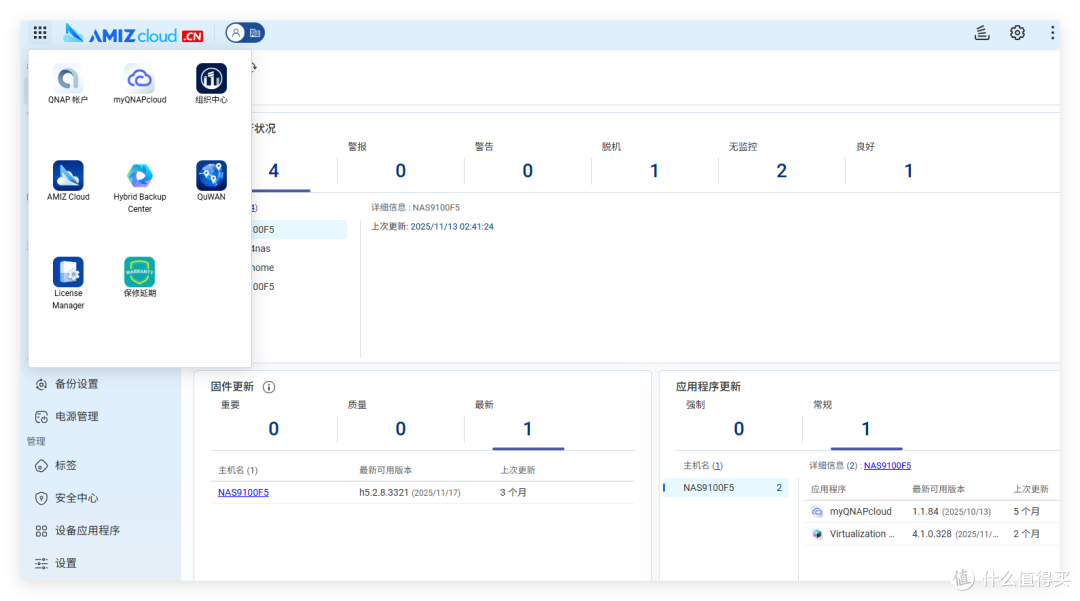The image size is (1080, 601).
Task: Click the 标签 tag sidebar icon
Action: [x=41, y=466]
